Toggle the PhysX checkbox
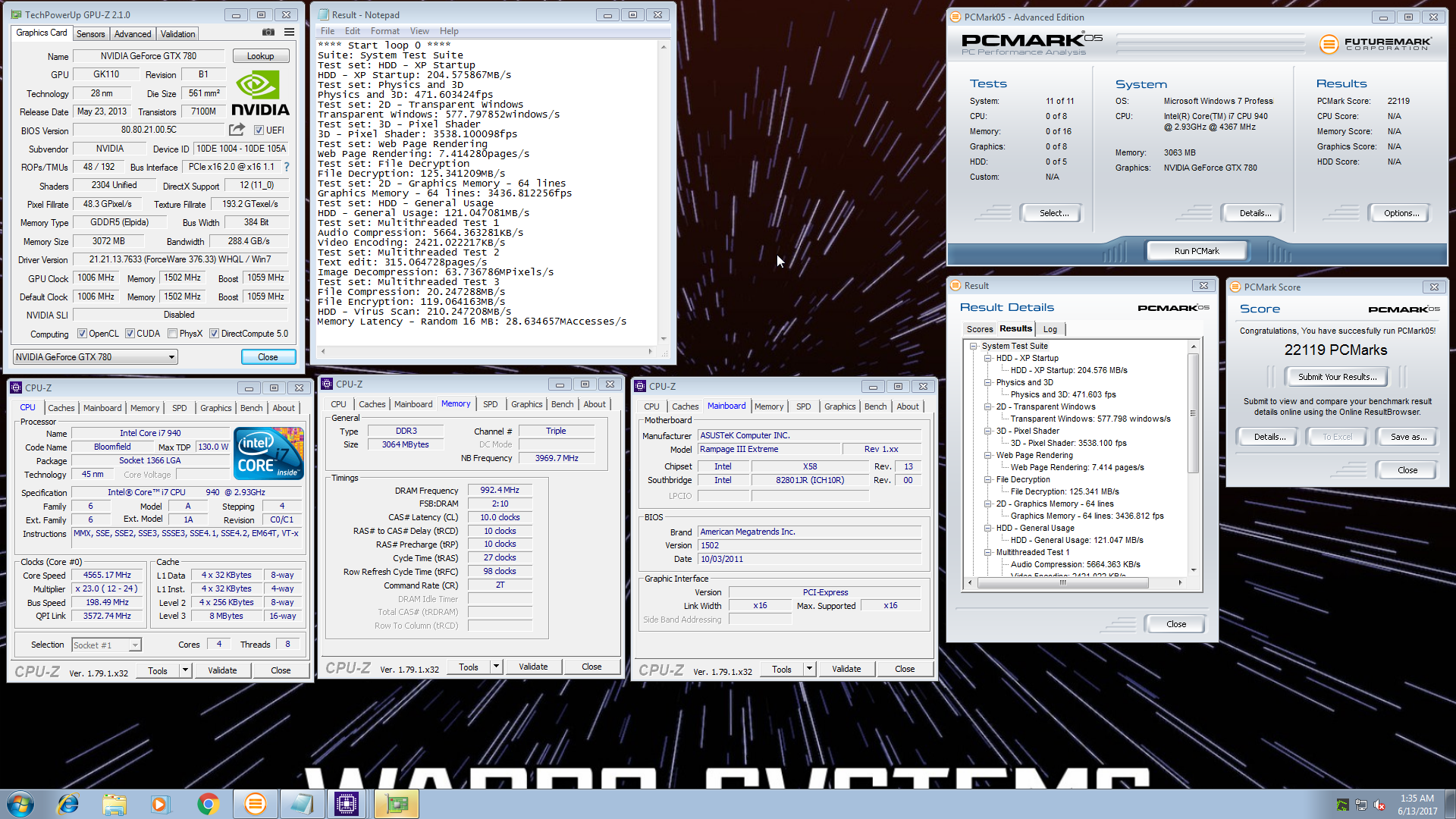Image resolution: width=1456 pixels, height=819 pixels. [x=172, y=333]
